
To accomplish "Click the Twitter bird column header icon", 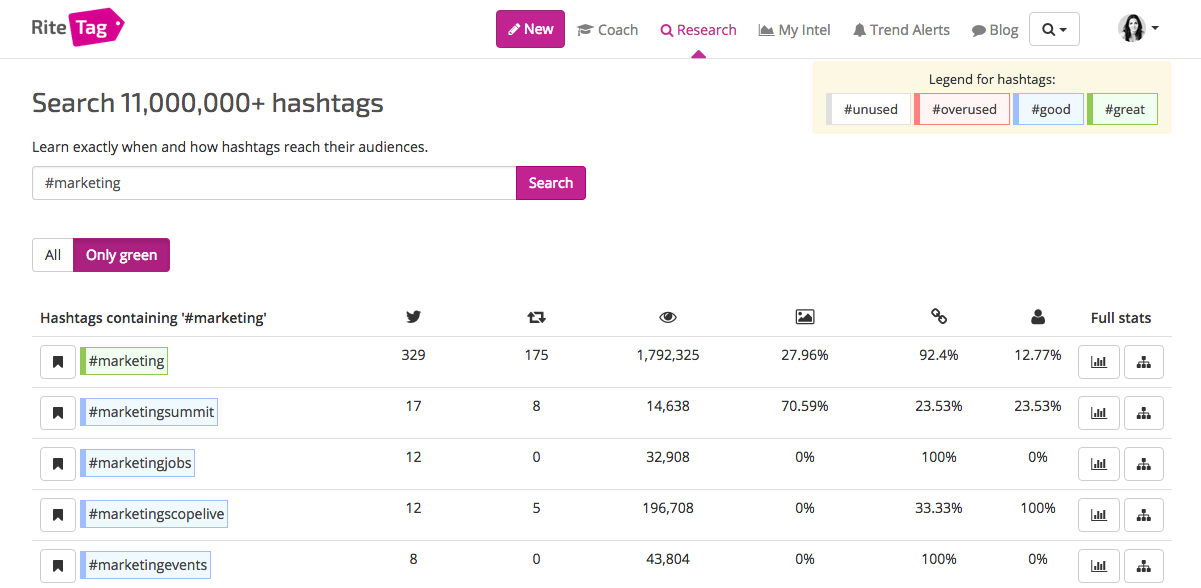I will (x=413, y=317).
